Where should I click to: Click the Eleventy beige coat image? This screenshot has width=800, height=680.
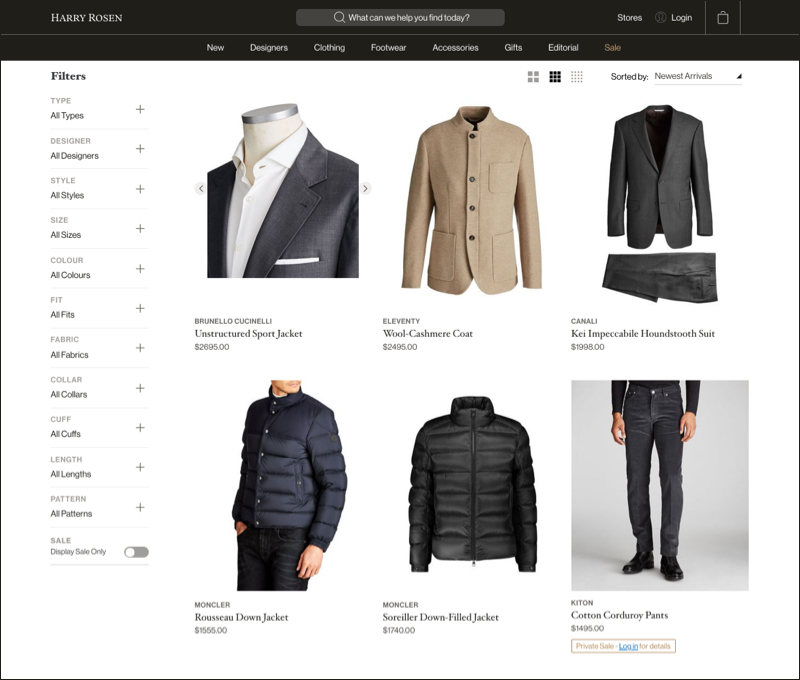point(471,201)
